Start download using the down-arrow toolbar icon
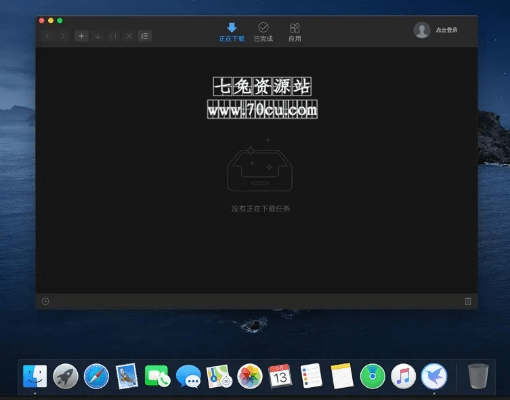 [97, 36]
